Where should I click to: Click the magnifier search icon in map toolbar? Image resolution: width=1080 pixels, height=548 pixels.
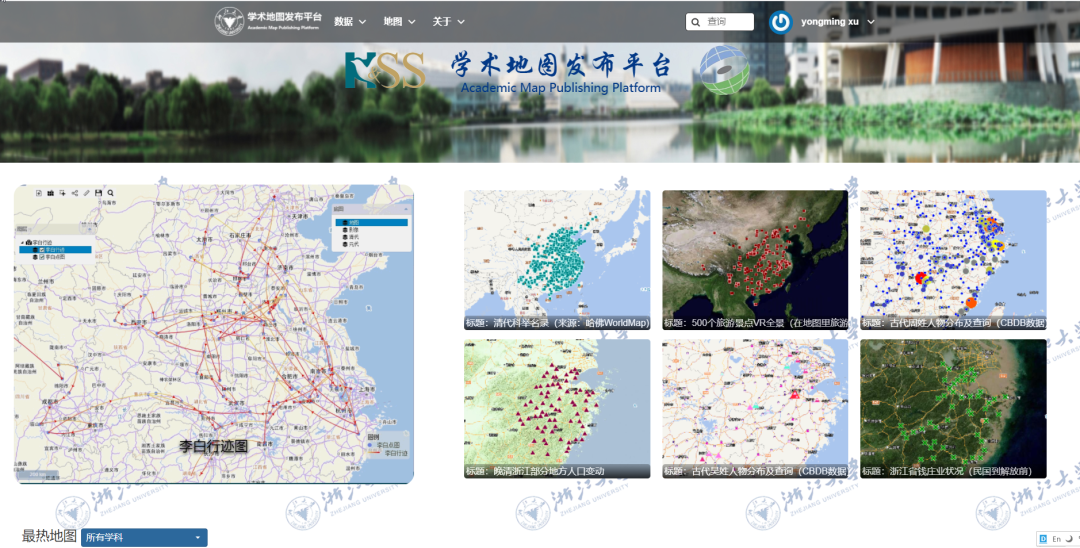110,193
